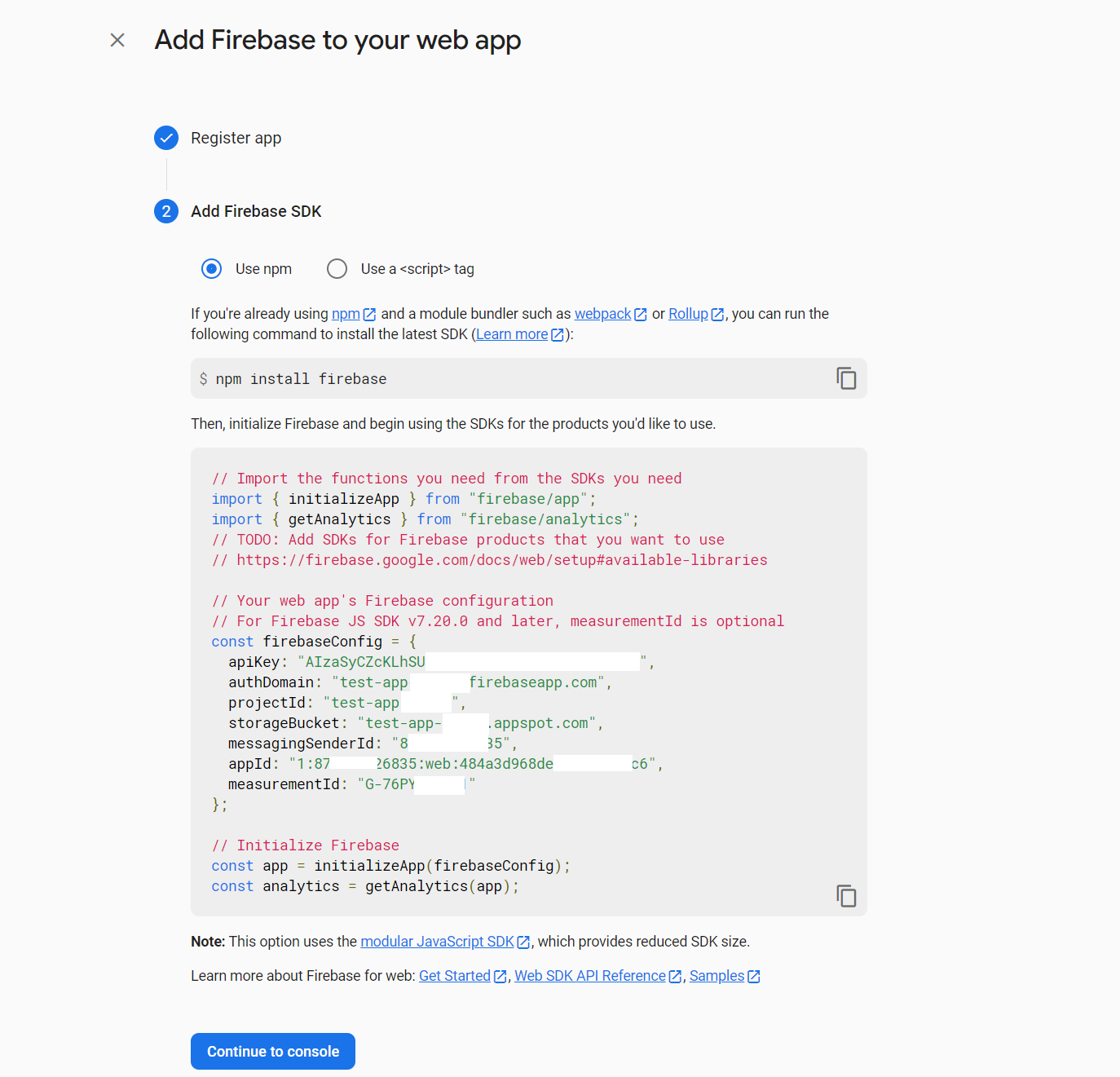Viewport: 1120px width, 1077px height.
Task: Select the Use npm radio option
Action: [212, 269]
